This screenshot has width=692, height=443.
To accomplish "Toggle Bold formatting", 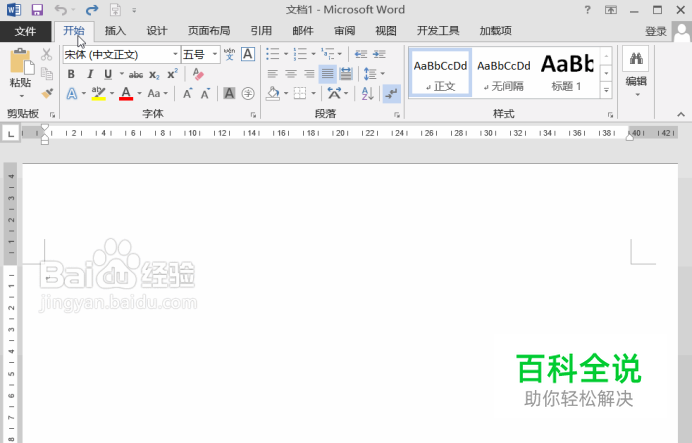I will click(71, 74).
